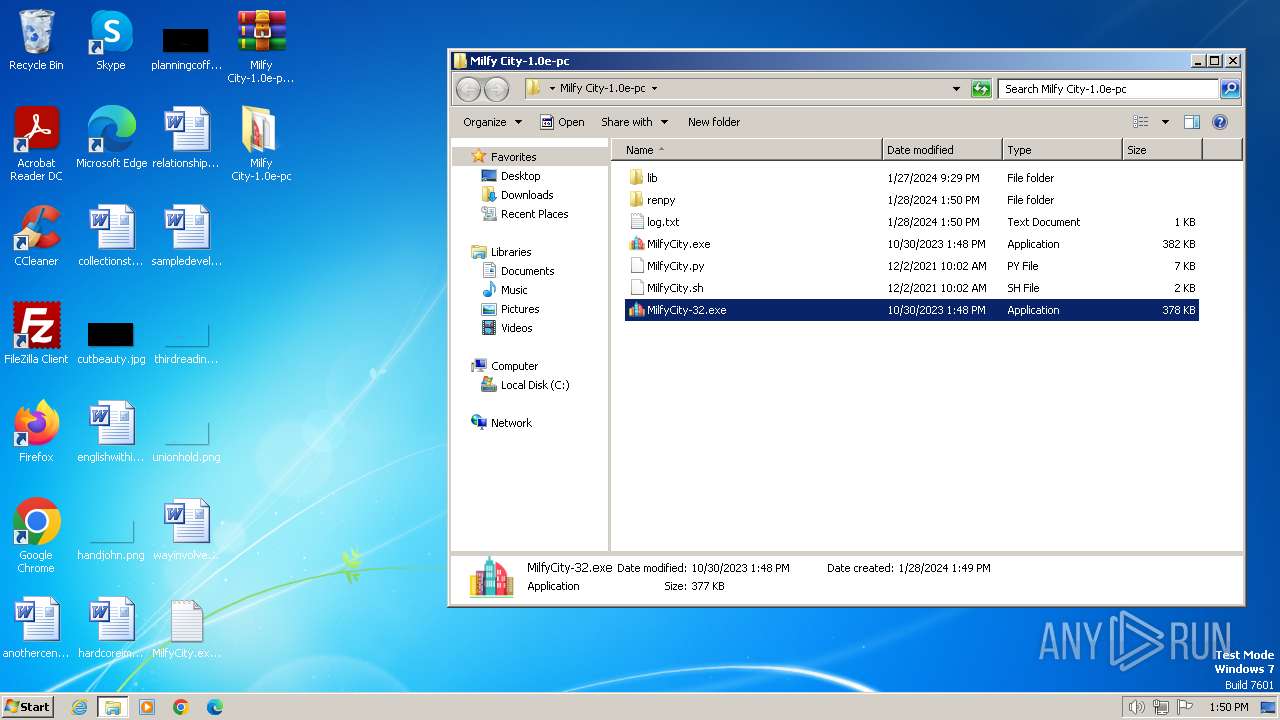The height and width of the screenshot is (720, 1280).
Task: Open Documents library in navigation pane
Action: (518, 271)
